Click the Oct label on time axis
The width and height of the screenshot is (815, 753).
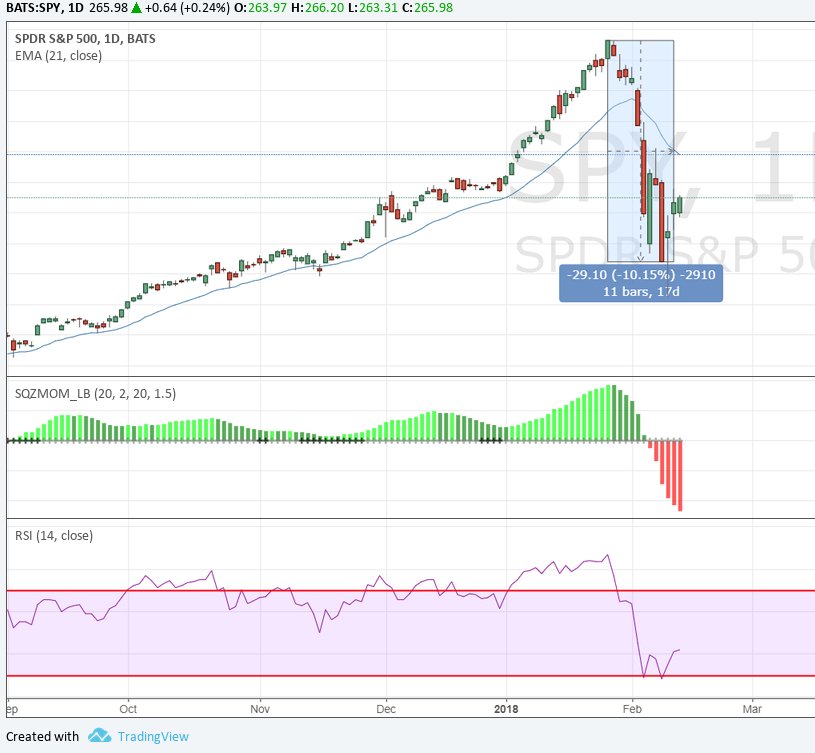(x=128, y=709)
